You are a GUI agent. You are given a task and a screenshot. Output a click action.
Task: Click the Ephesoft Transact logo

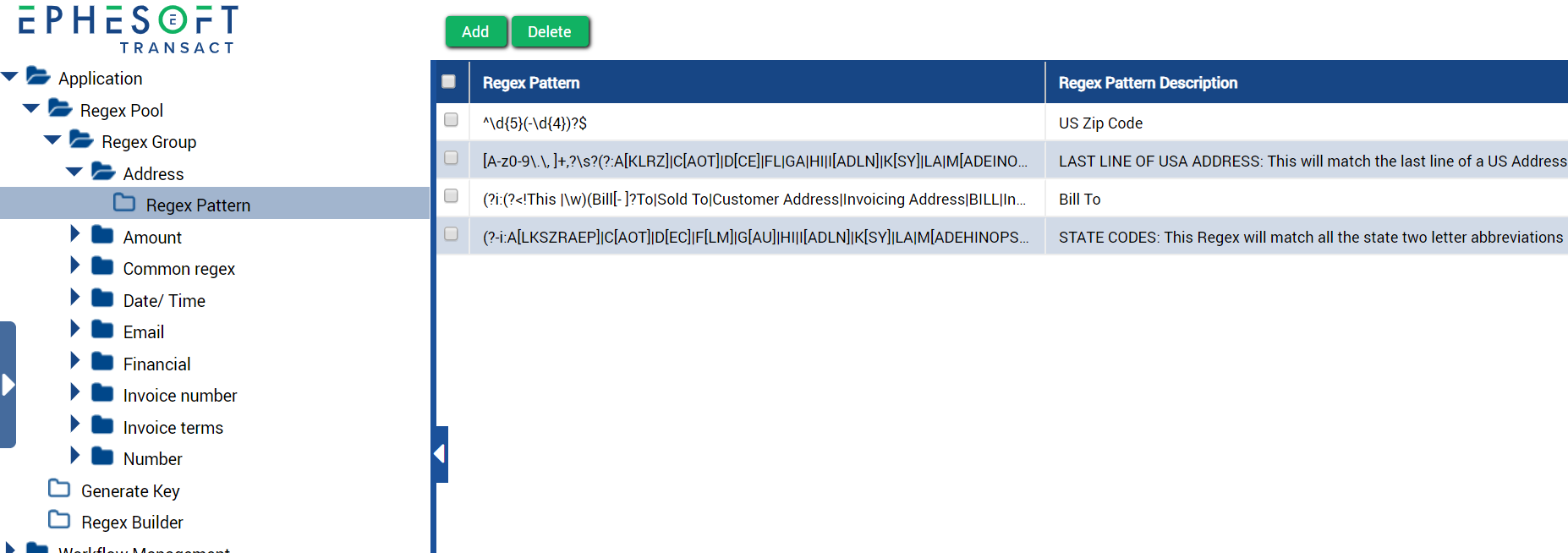click(x=129, y=30)
